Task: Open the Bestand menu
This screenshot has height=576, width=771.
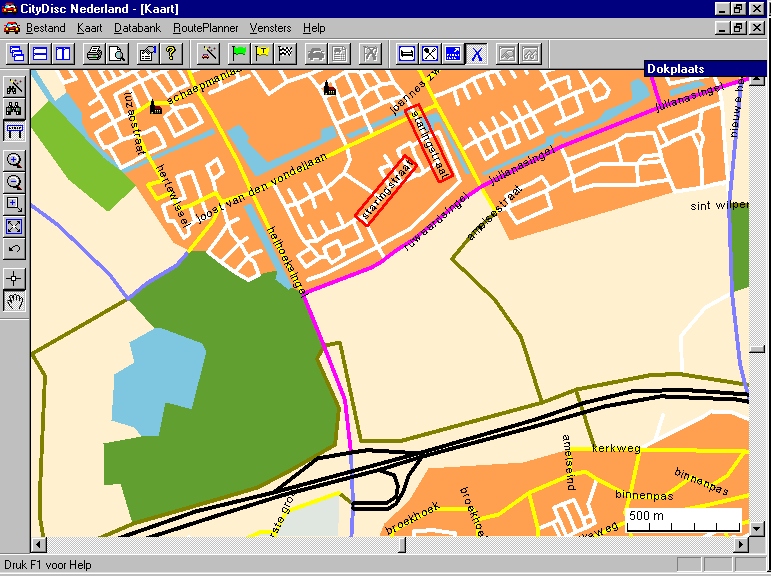Action: [45, 28]
